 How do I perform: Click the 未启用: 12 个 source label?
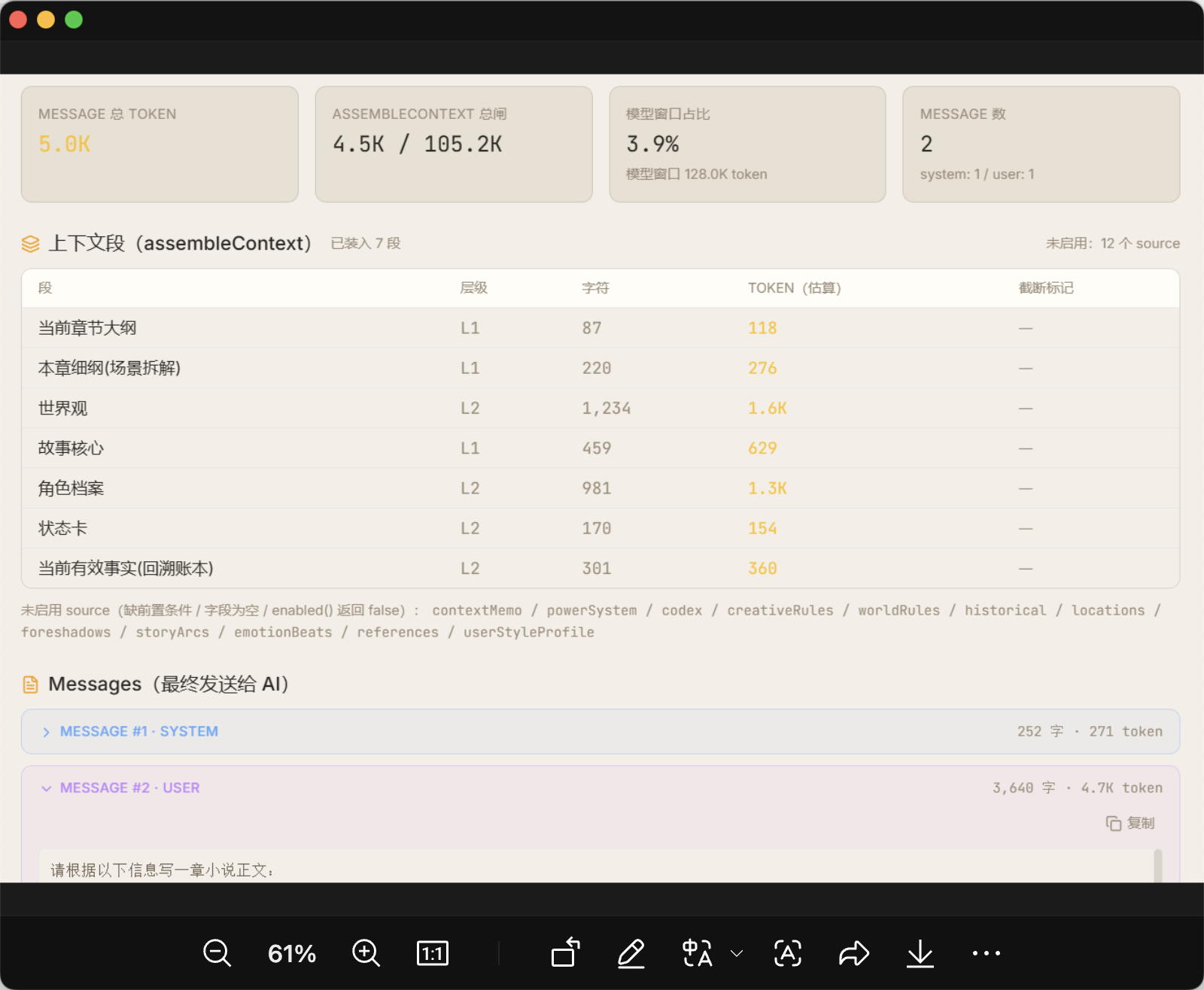1112,244
